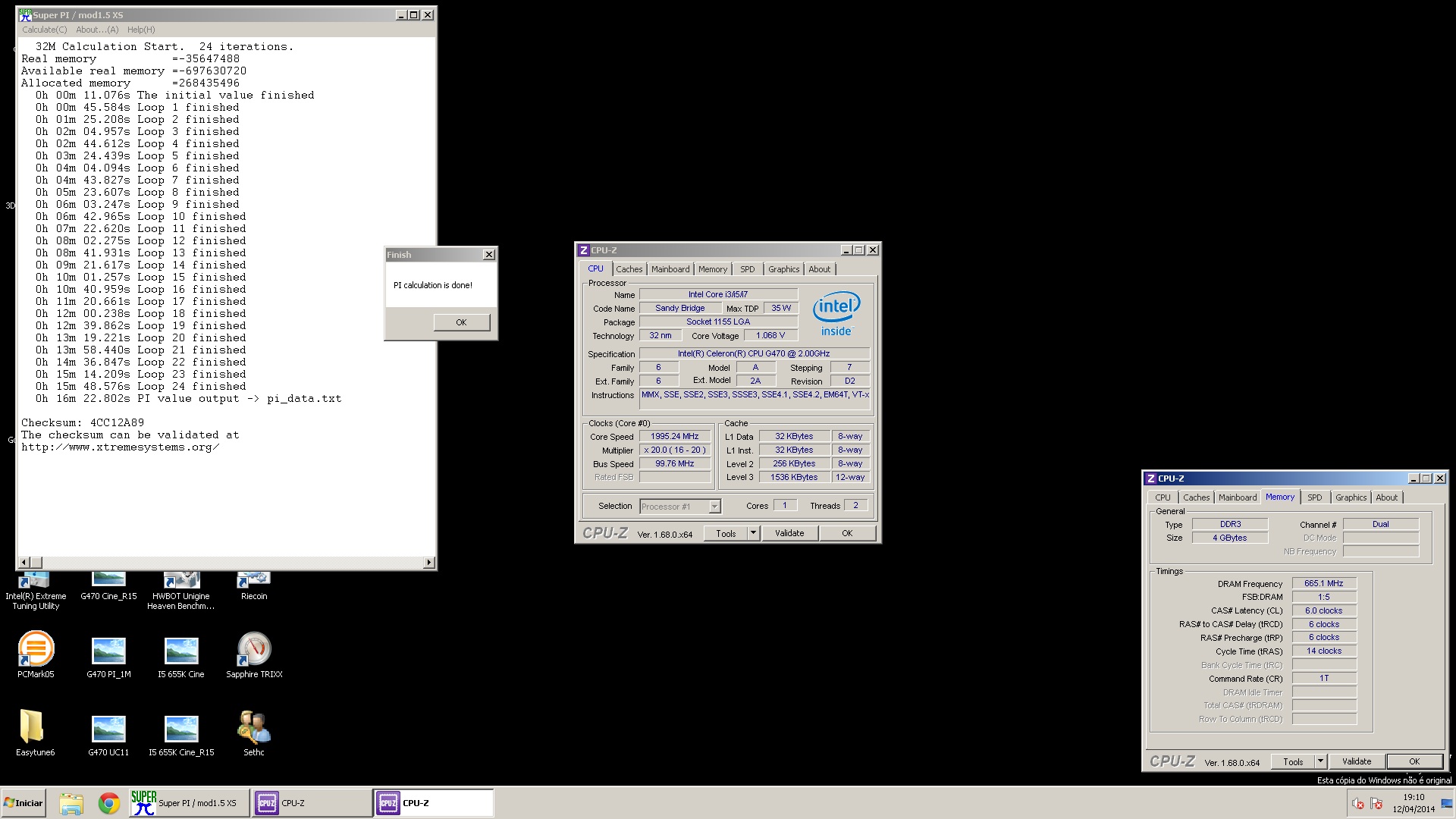Click OK in the Finish dialog
This screenshot has width=1456, height=819.
click(x=461, y=322)
